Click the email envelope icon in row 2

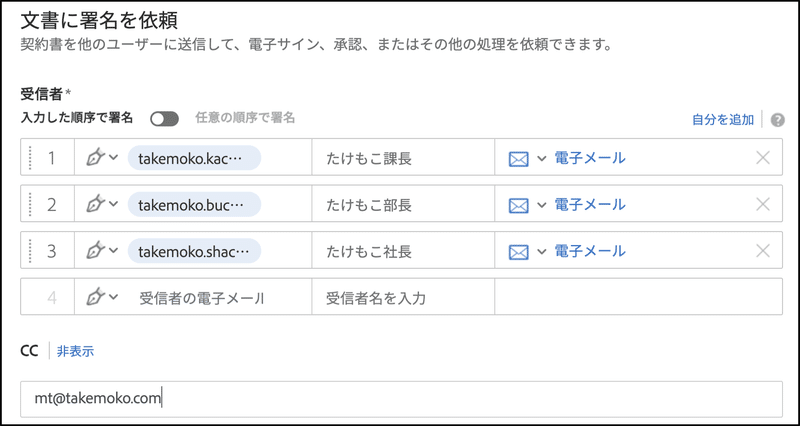click(518, 204)
